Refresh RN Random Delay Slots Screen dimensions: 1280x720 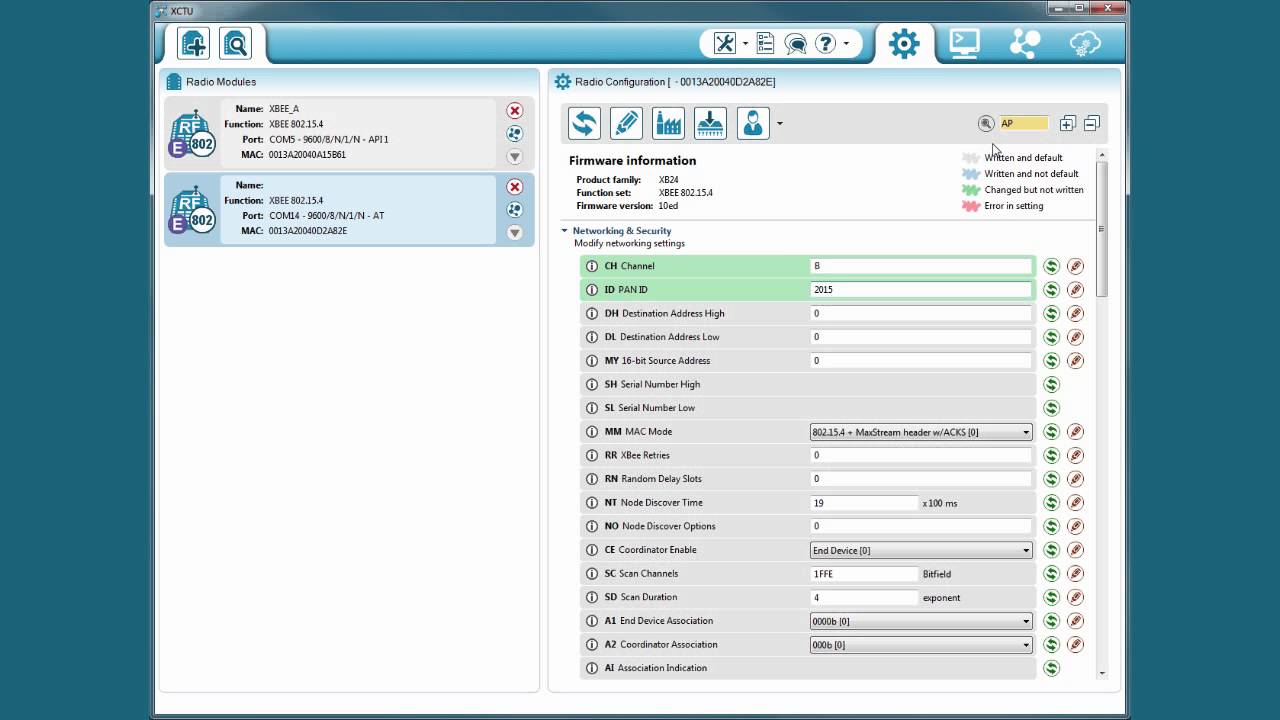pyautogui.click(x=1051, y=479)
